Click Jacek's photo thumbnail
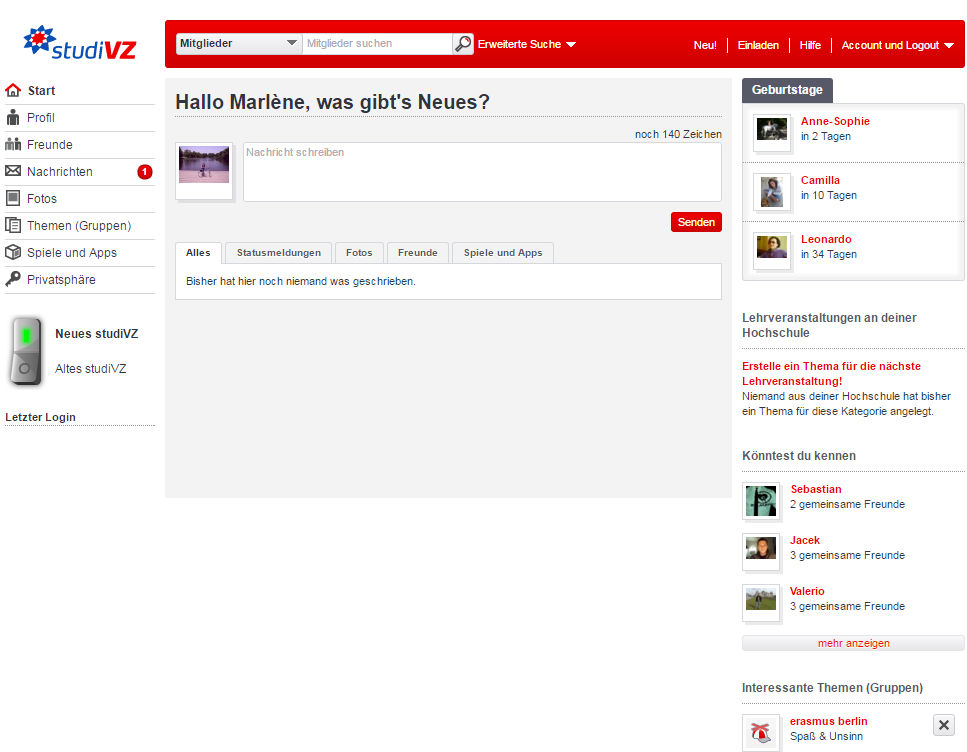Image resolution: width=967 pixels, height=752 pixels. 761,552
